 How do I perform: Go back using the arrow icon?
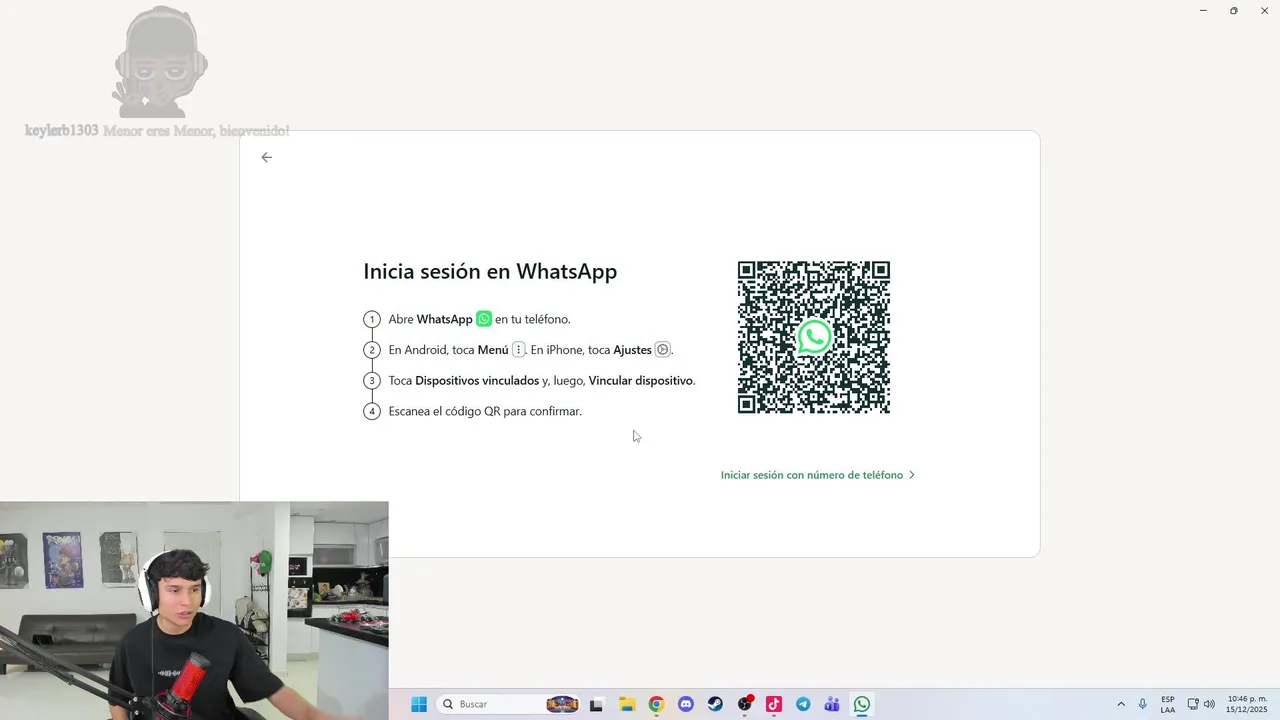(266, 157)
